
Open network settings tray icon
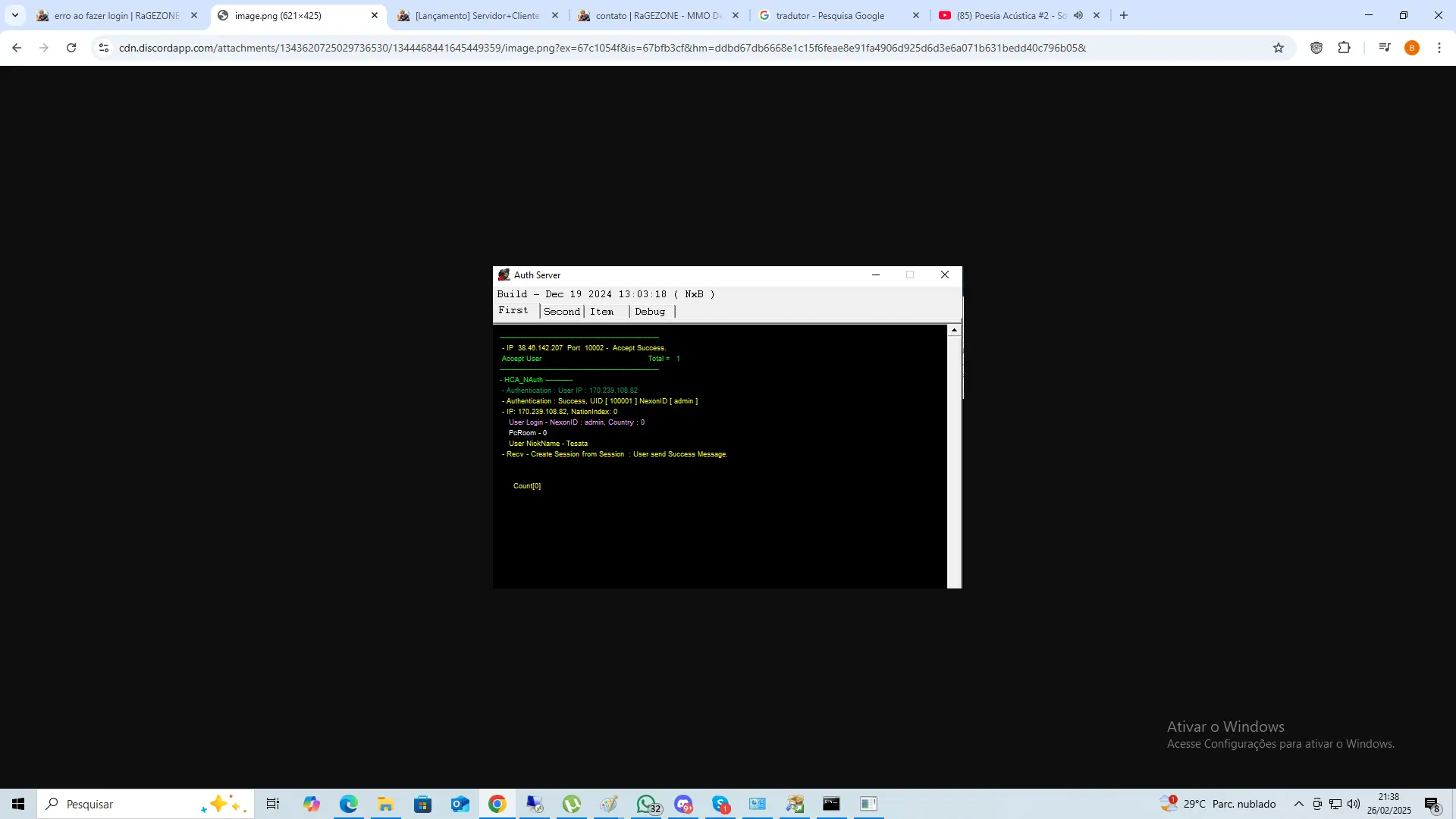click(x=1335, y=804)
